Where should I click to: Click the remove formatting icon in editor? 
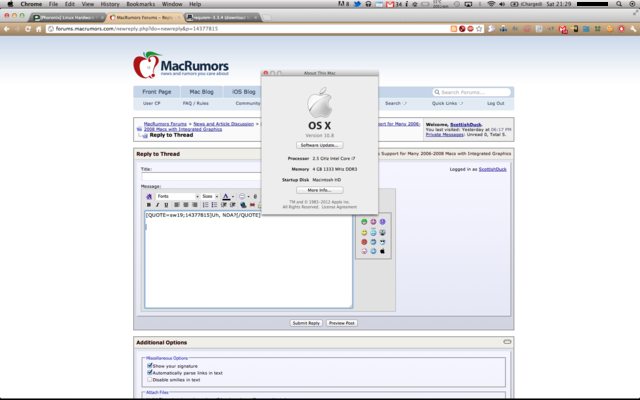click(x=149, y=196)
